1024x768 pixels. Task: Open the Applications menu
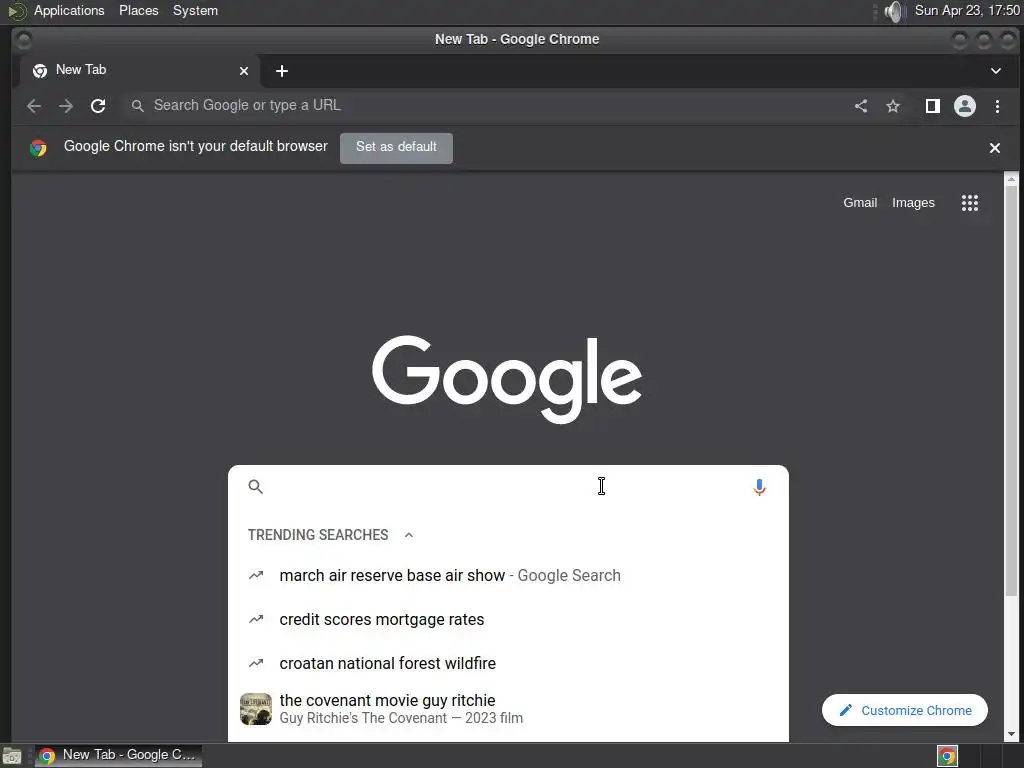[x=69, y=10]
